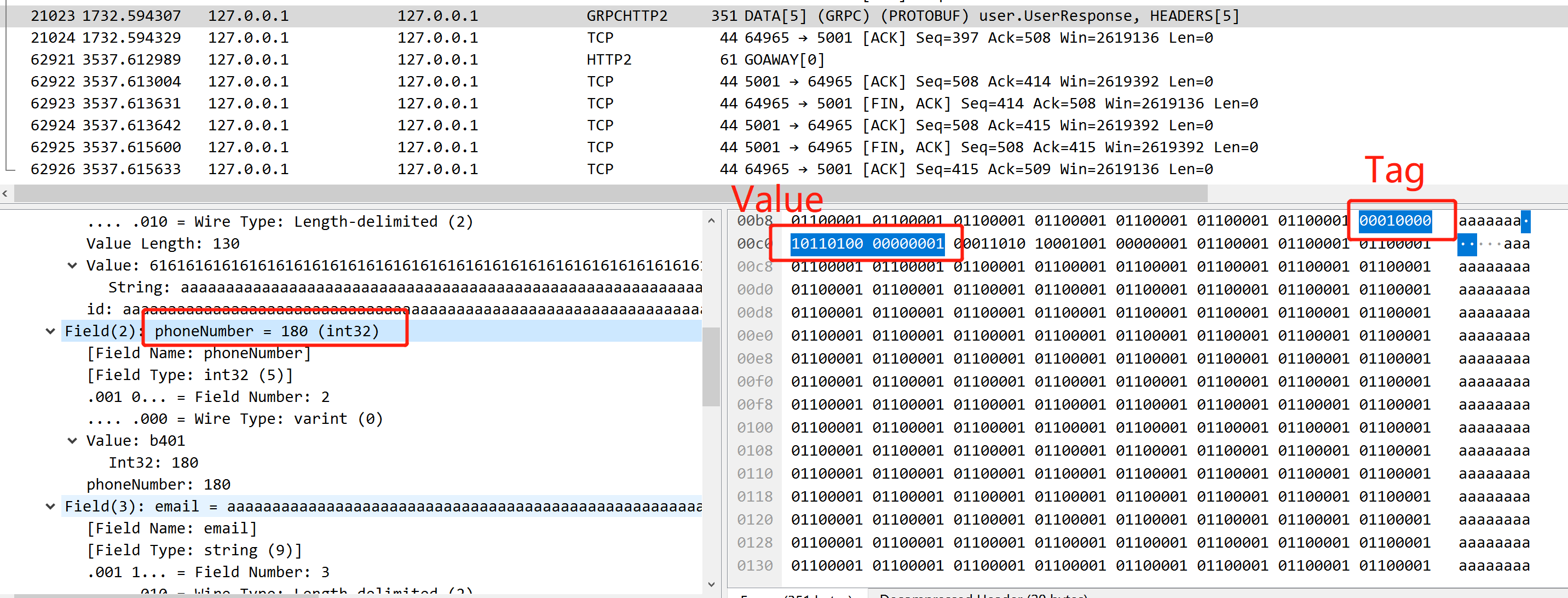Select packet 62923 FIN, ACK row

(784, 104)
